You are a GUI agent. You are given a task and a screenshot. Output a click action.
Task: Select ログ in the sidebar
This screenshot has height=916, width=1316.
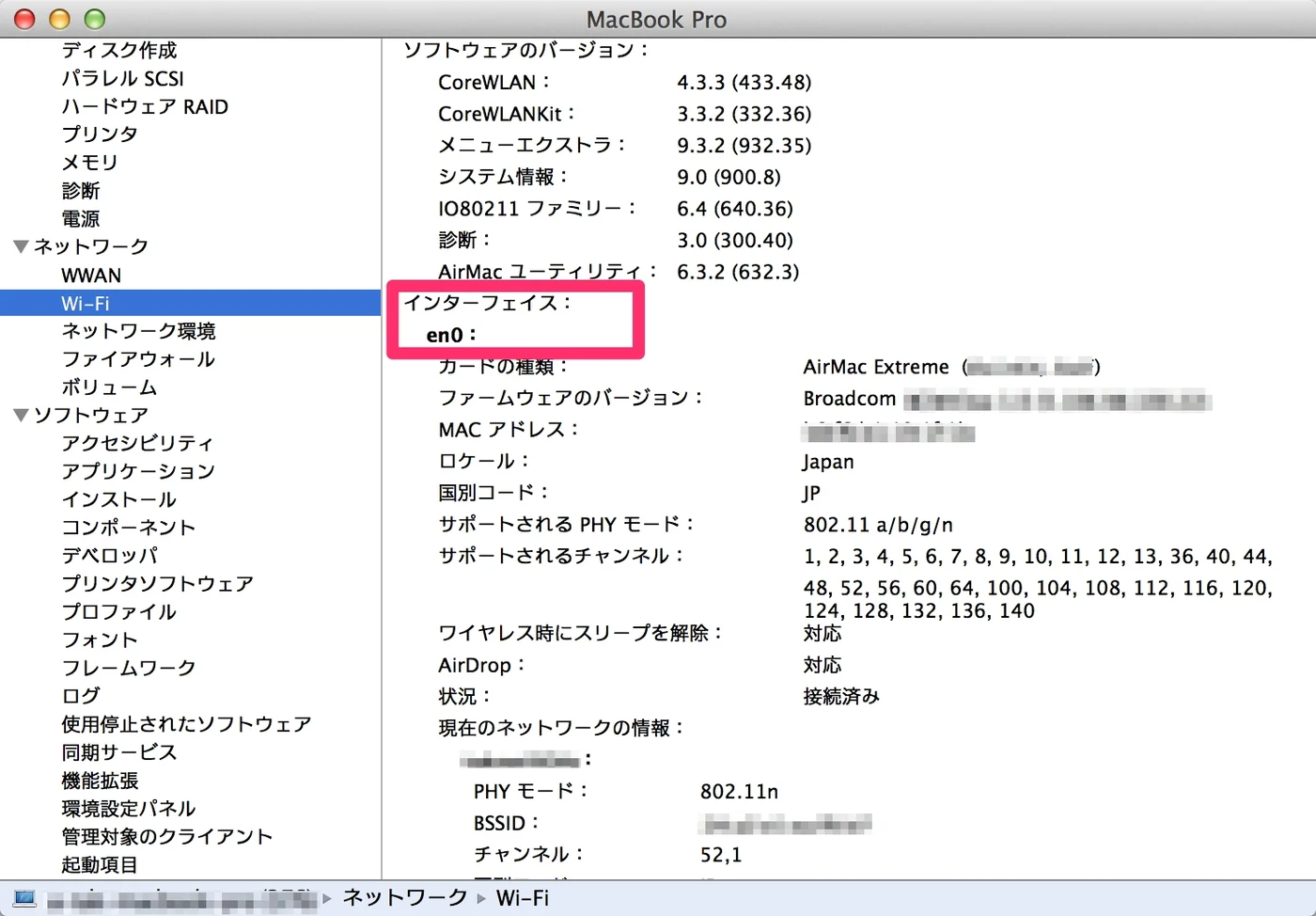pos(81,696)
